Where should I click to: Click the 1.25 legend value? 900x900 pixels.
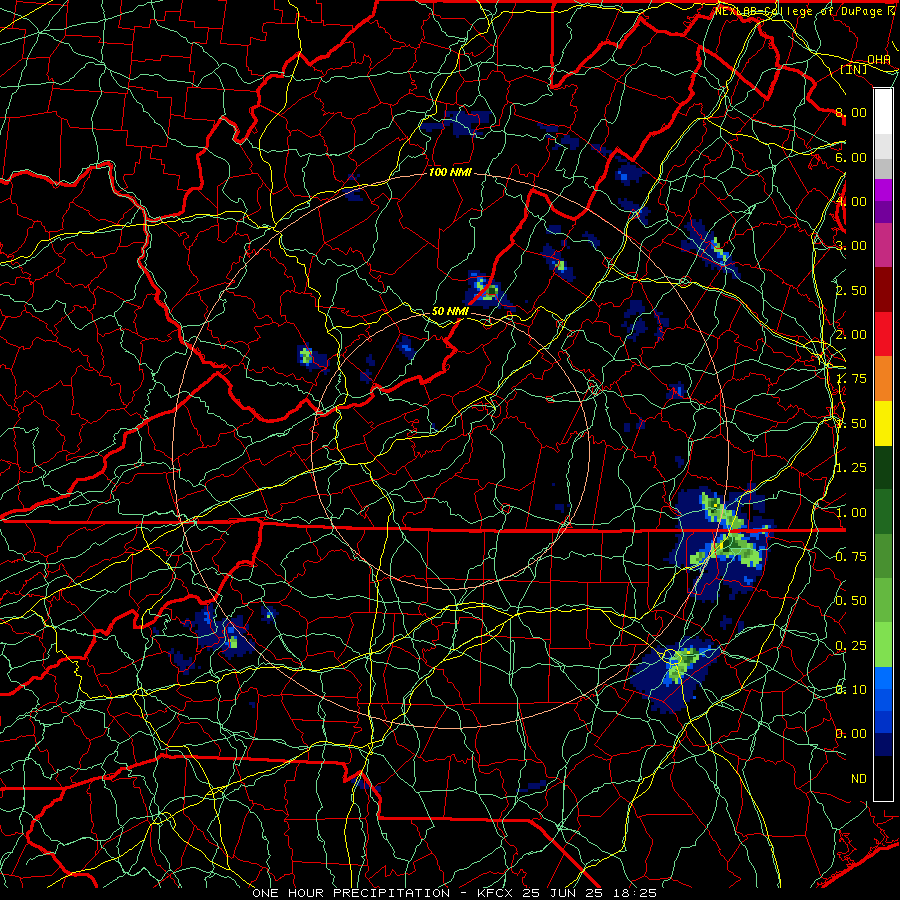point(851,468)
